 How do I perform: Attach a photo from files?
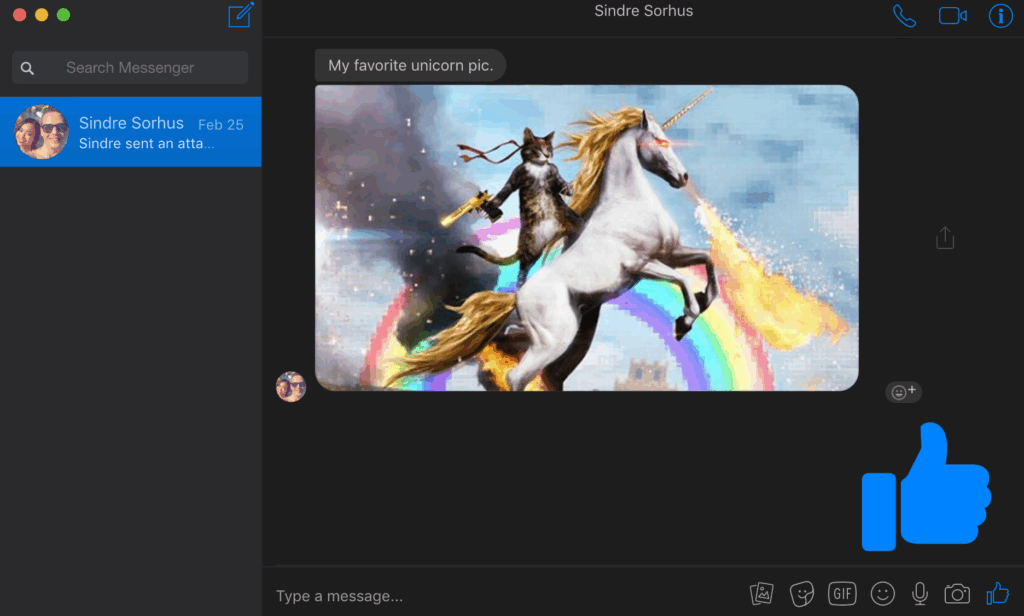point(761,594)
